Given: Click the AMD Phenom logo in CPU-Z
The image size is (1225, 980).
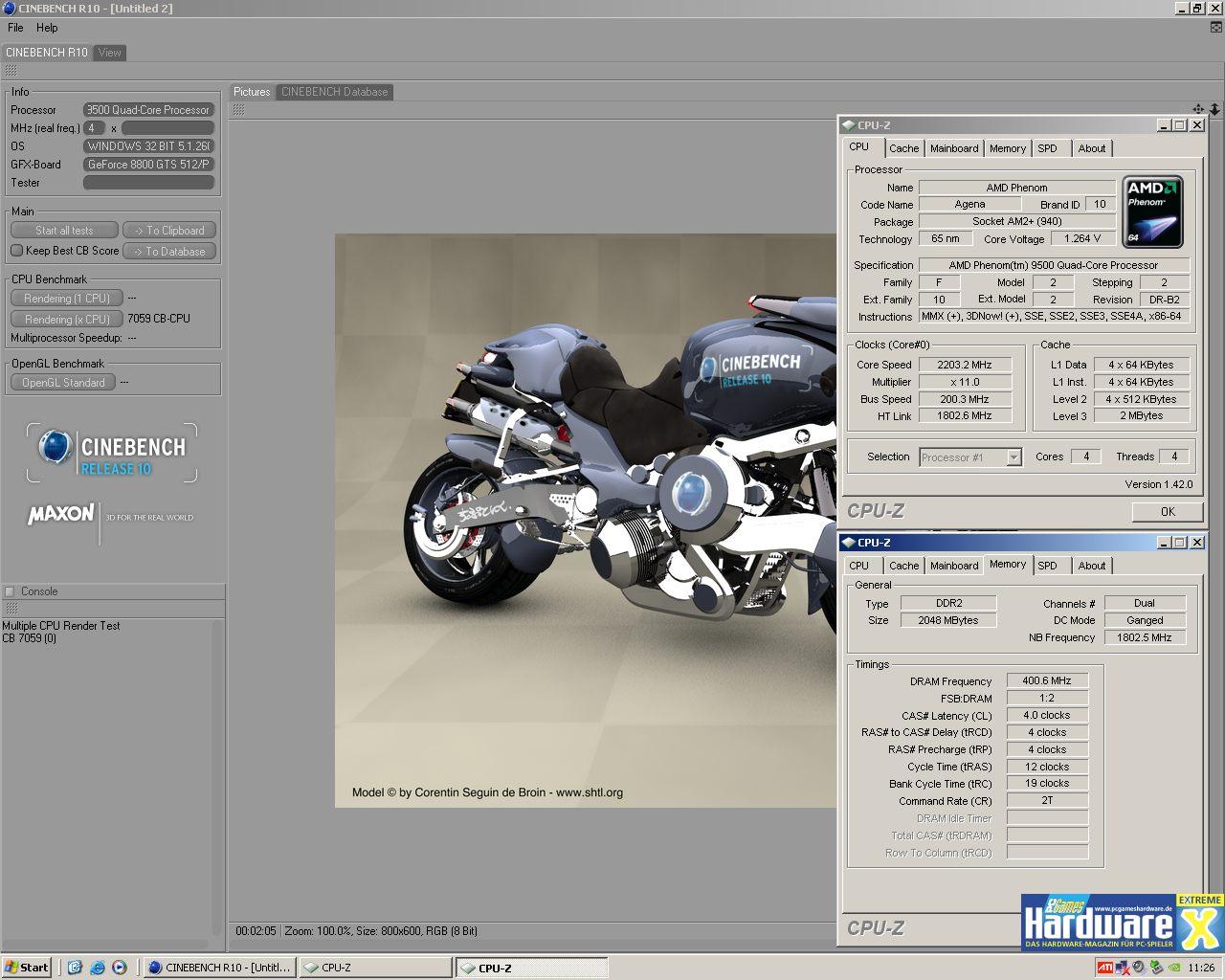Looking at the screenshot, I should [x=1153, y=212].
